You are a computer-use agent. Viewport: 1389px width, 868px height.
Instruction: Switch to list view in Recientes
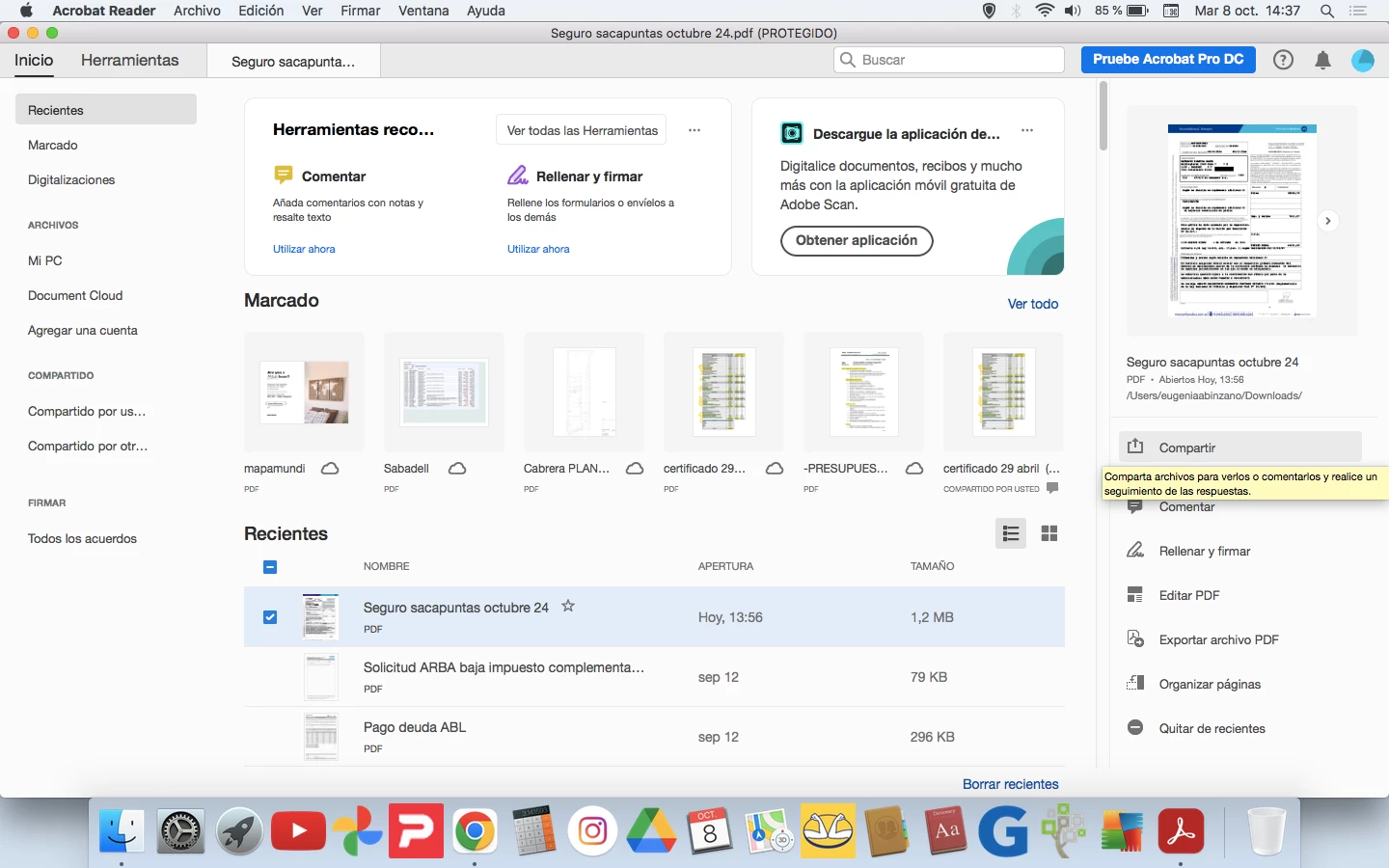[1011, 533]
